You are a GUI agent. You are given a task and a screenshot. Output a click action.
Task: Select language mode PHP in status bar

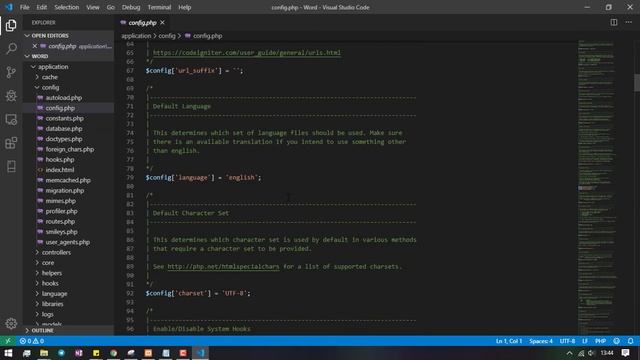(x=600, y=341)
